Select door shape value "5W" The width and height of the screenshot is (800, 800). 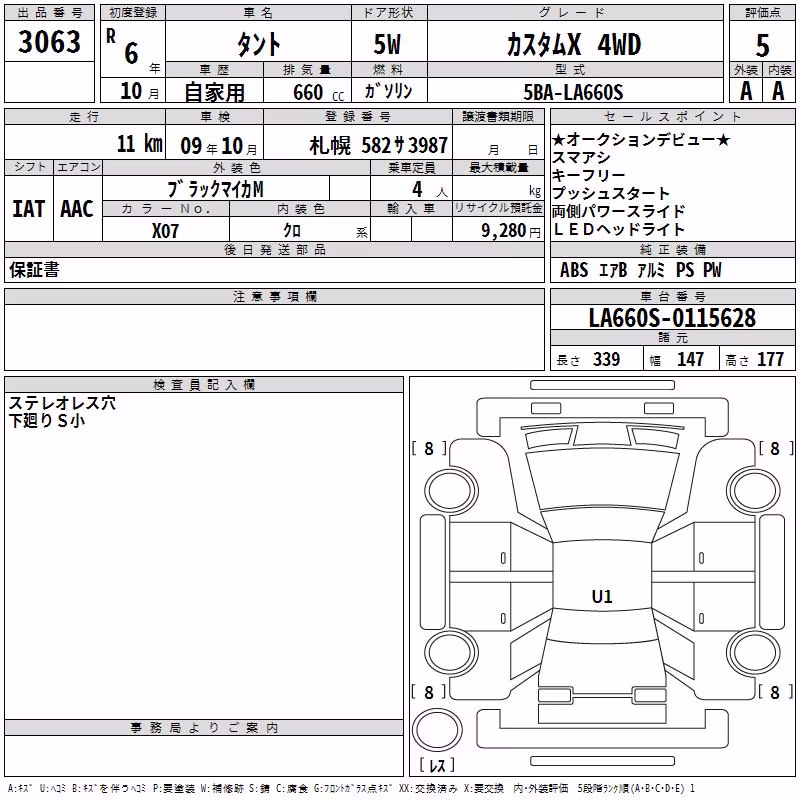tap(388, 44)
